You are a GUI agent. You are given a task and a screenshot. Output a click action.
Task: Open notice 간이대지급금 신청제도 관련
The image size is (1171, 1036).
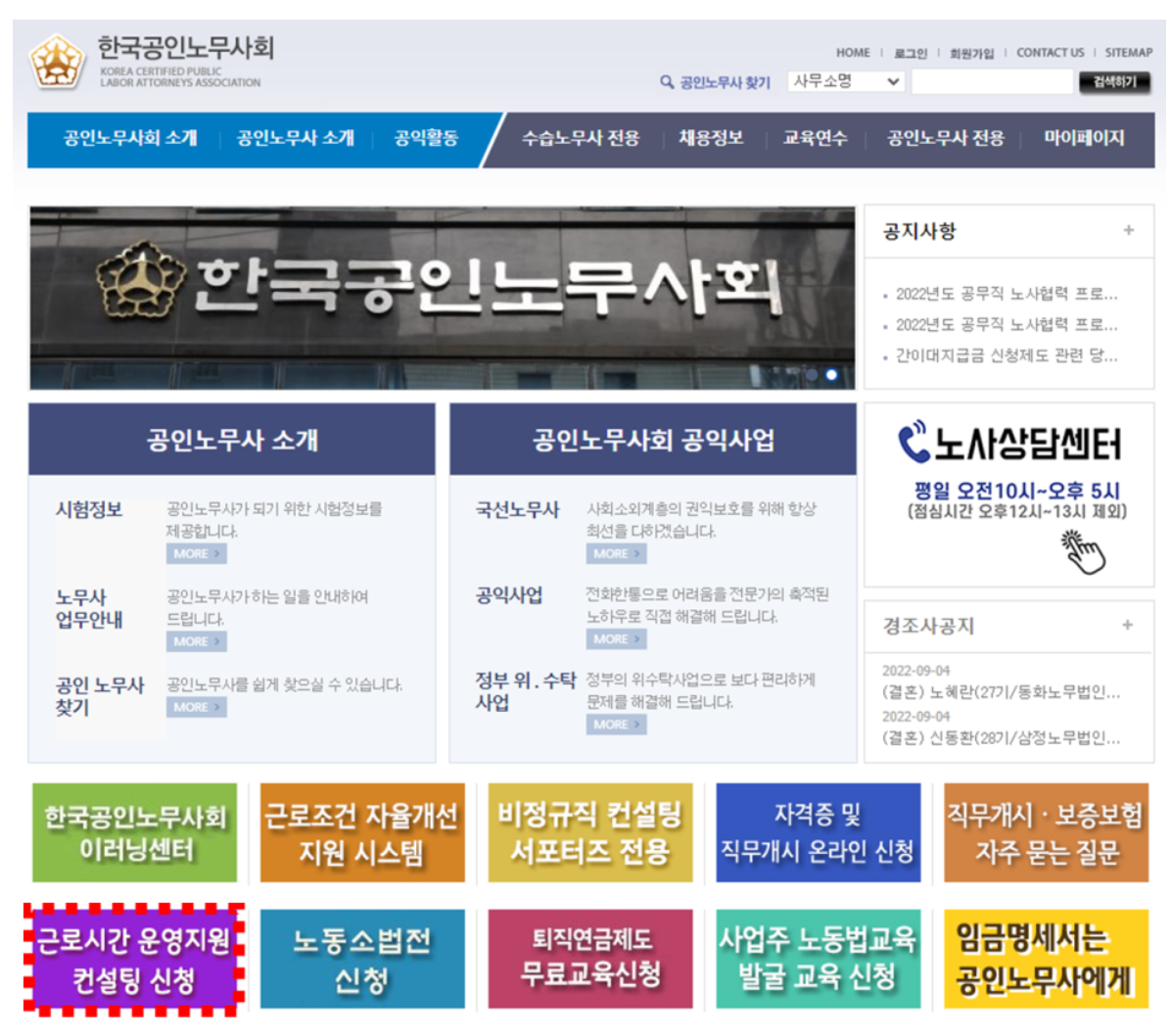point(1006,355)
